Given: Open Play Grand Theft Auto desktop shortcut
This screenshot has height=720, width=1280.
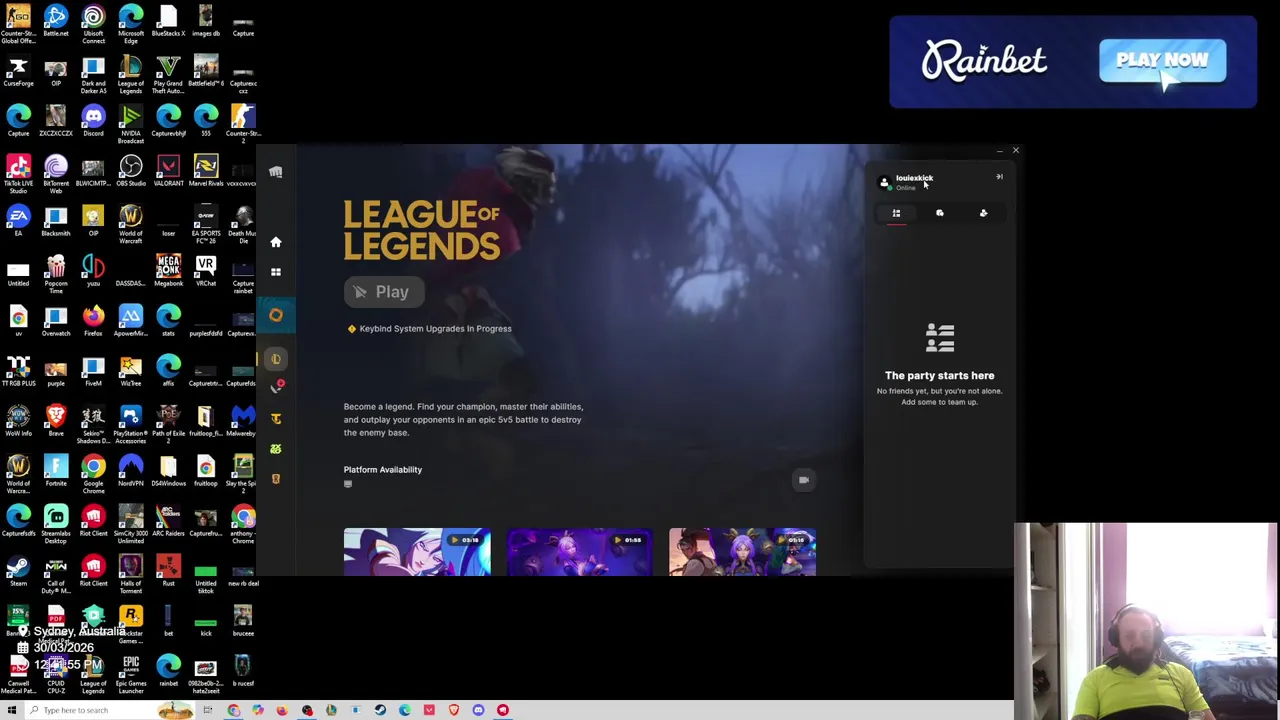Looking at the screenshot, I should click(168, 74).
